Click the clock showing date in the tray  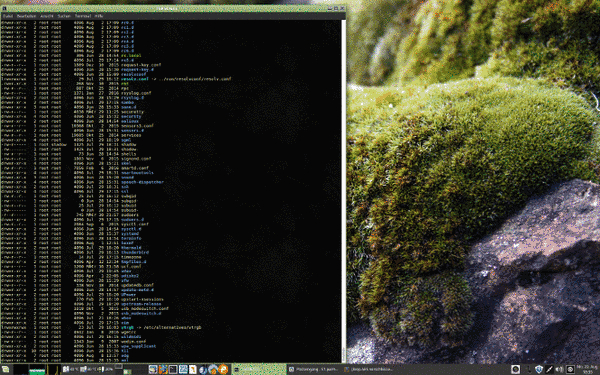click(x=587, y=369)
